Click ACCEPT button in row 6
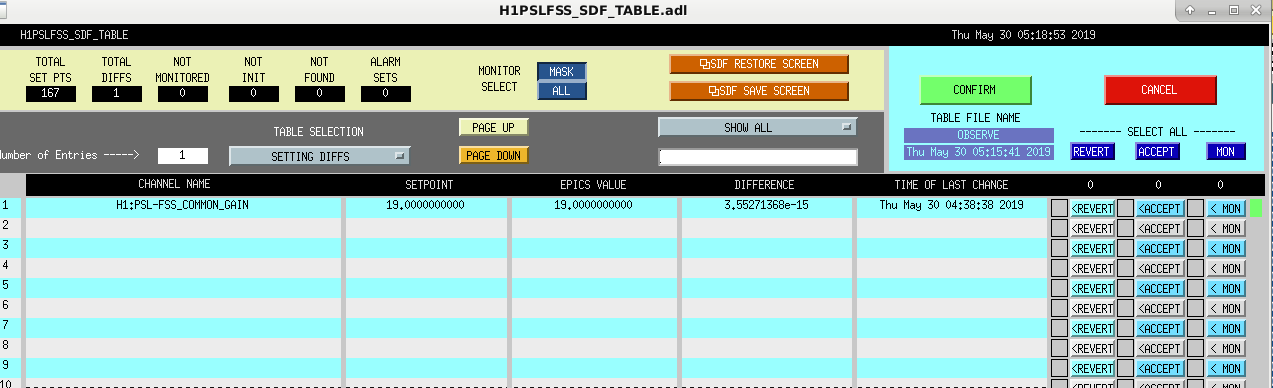The width and height of the screenshot is (1273, 388). 1160,308
